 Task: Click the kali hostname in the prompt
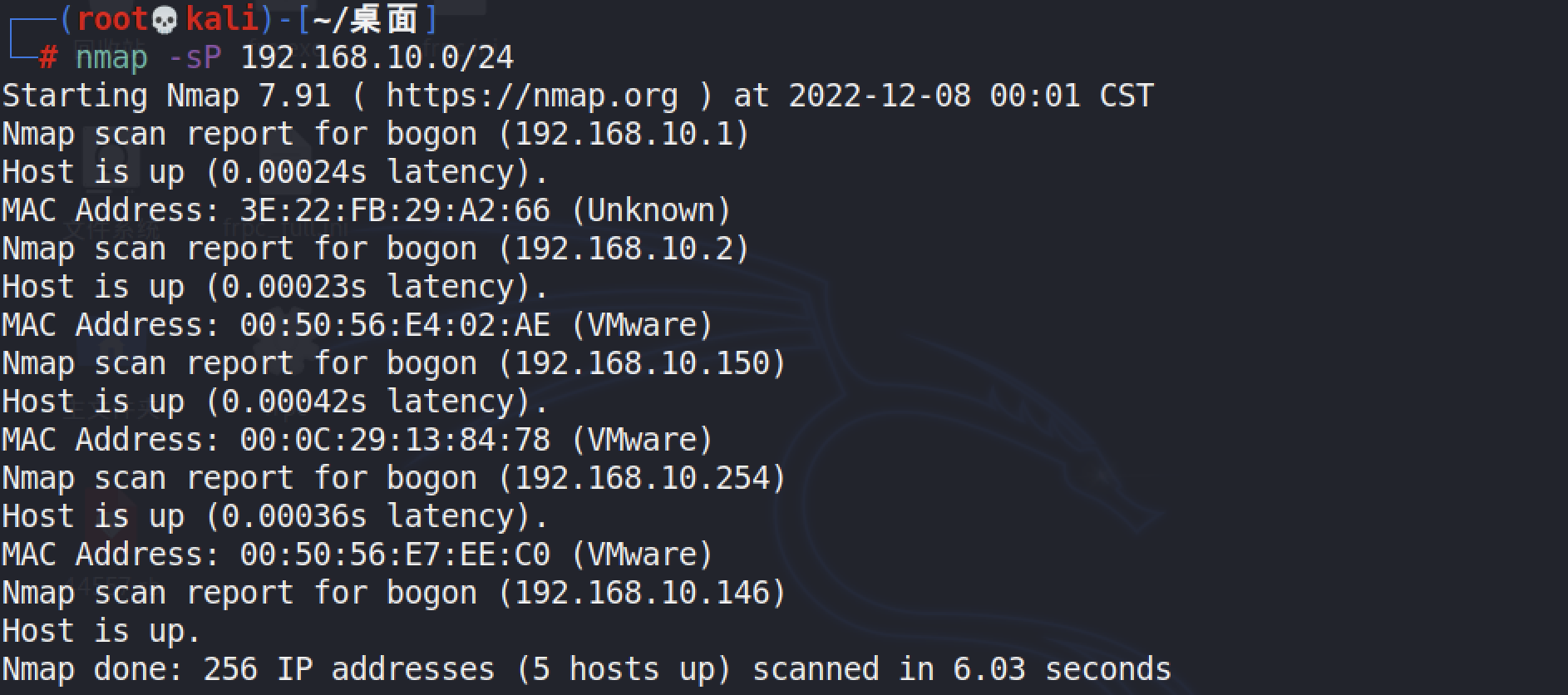(222, 20)
